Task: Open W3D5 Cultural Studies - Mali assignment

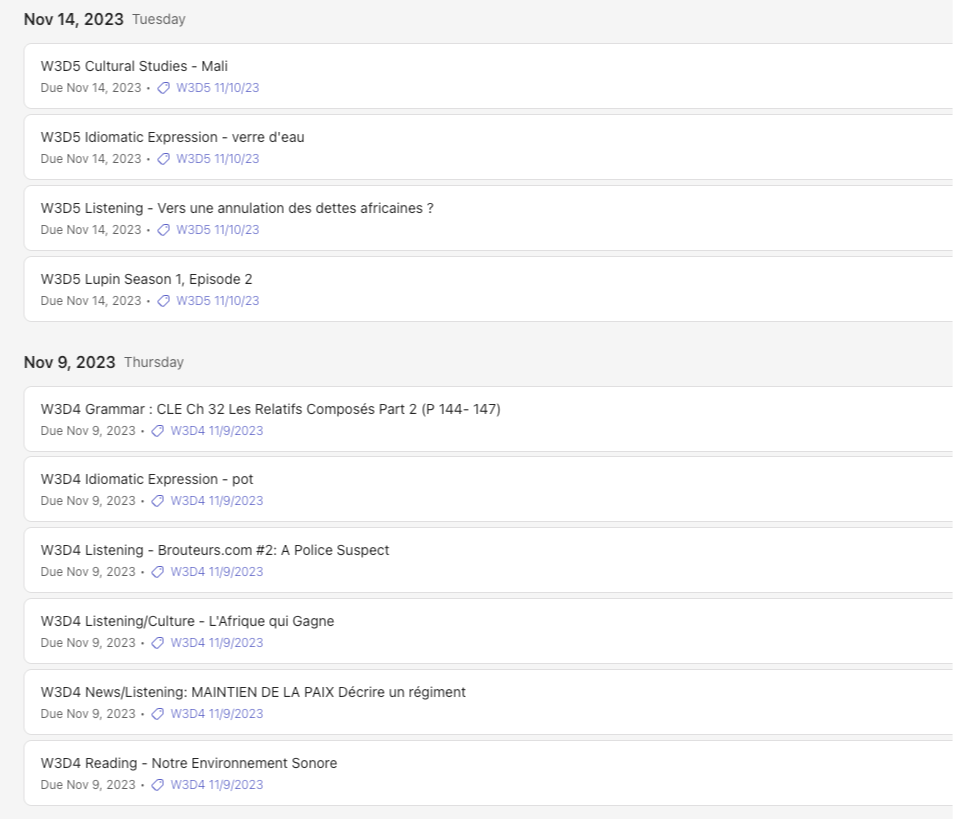Action: tap(134, 66)
